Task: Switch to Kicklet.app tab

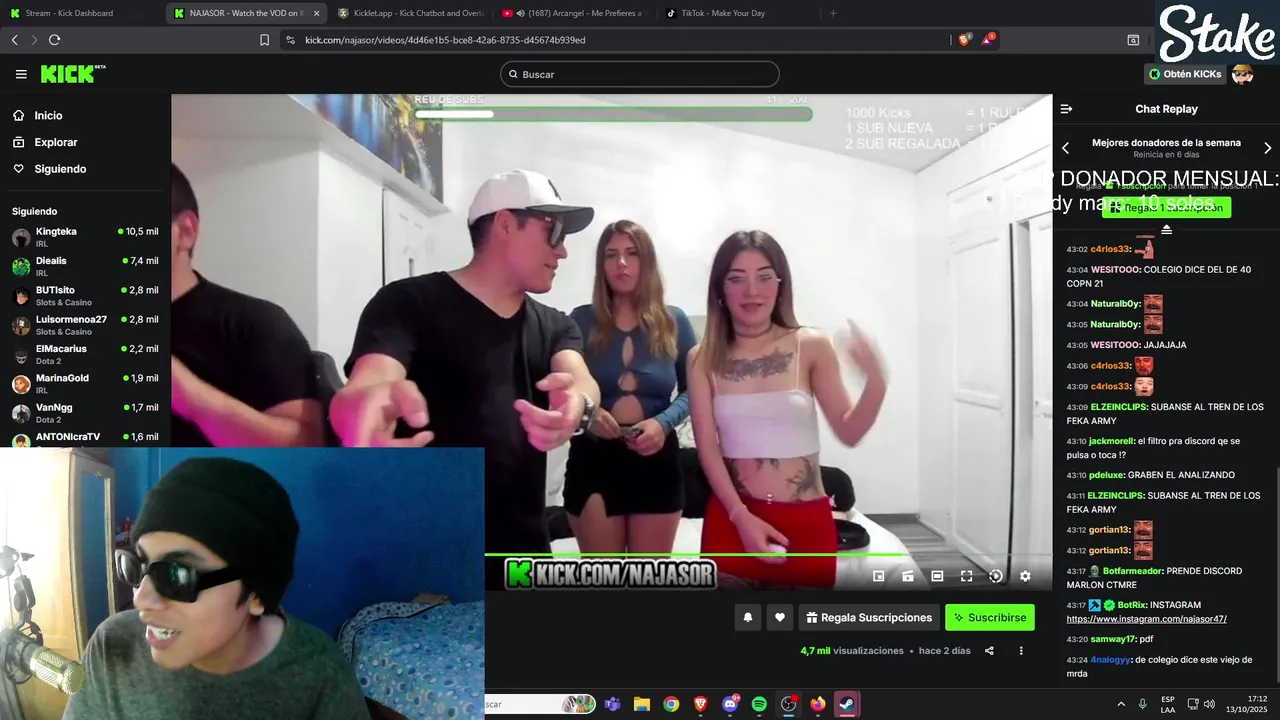Action: (412, 13)
